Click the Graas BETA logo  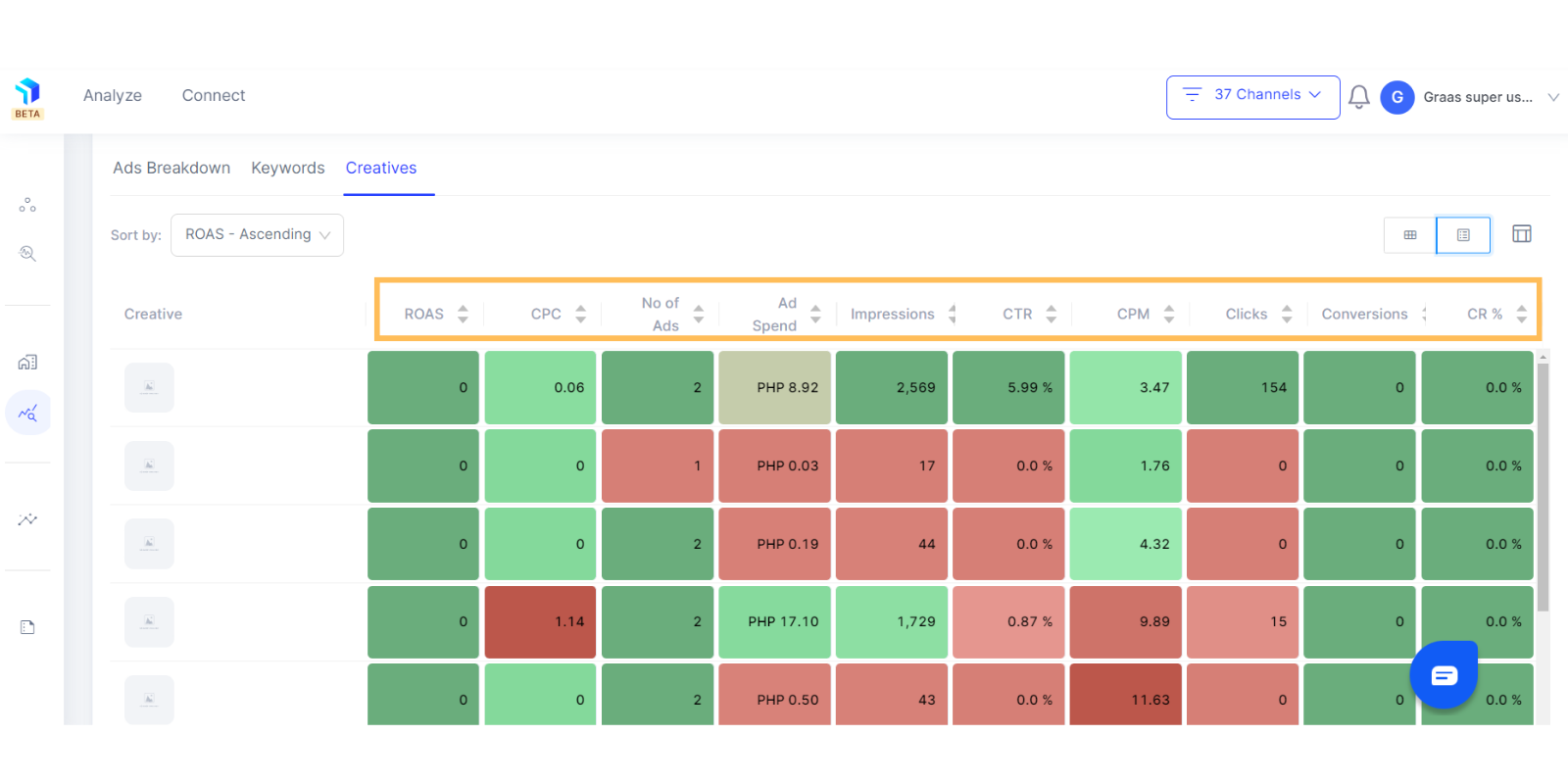click(27, 98)
